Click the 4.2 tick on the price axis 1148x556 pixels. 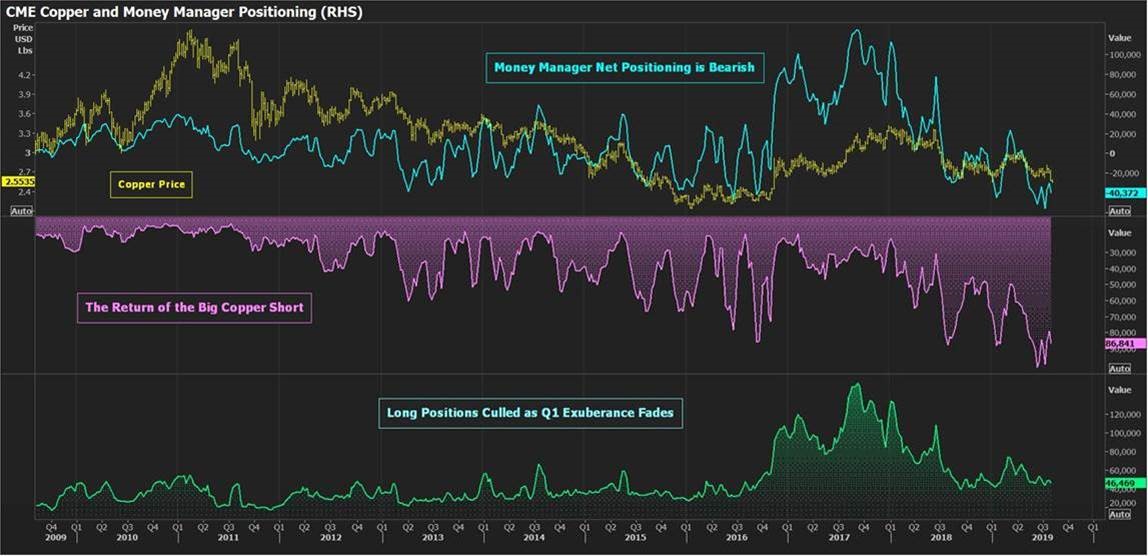tap(25, 75)
